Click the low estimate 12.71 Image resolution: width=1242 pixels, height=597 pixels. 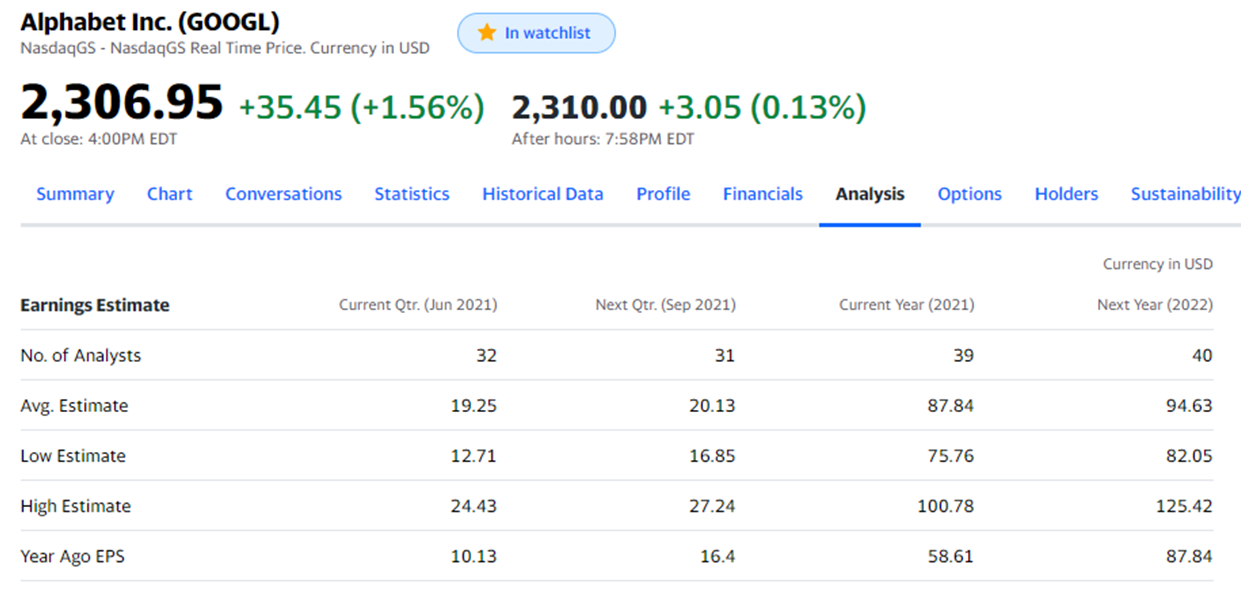click(x=474, y=455)
